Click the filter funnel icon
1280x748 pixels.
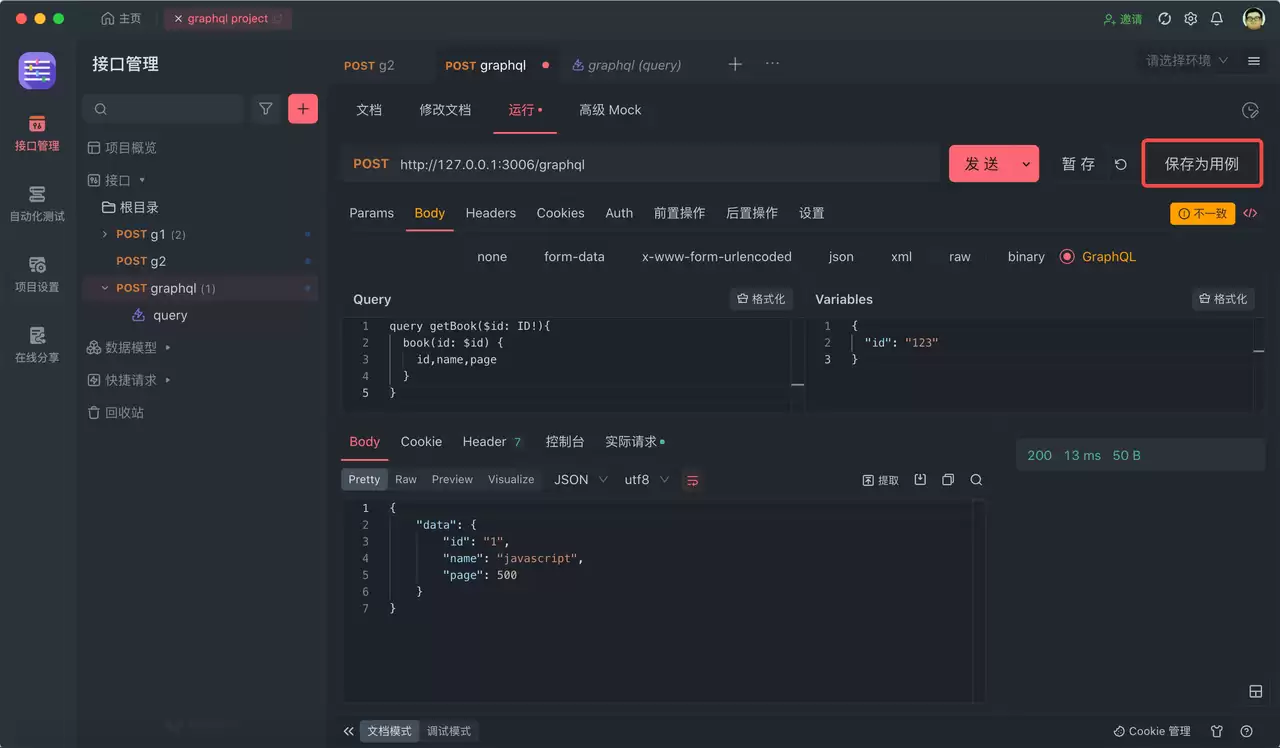pos(265,109)
